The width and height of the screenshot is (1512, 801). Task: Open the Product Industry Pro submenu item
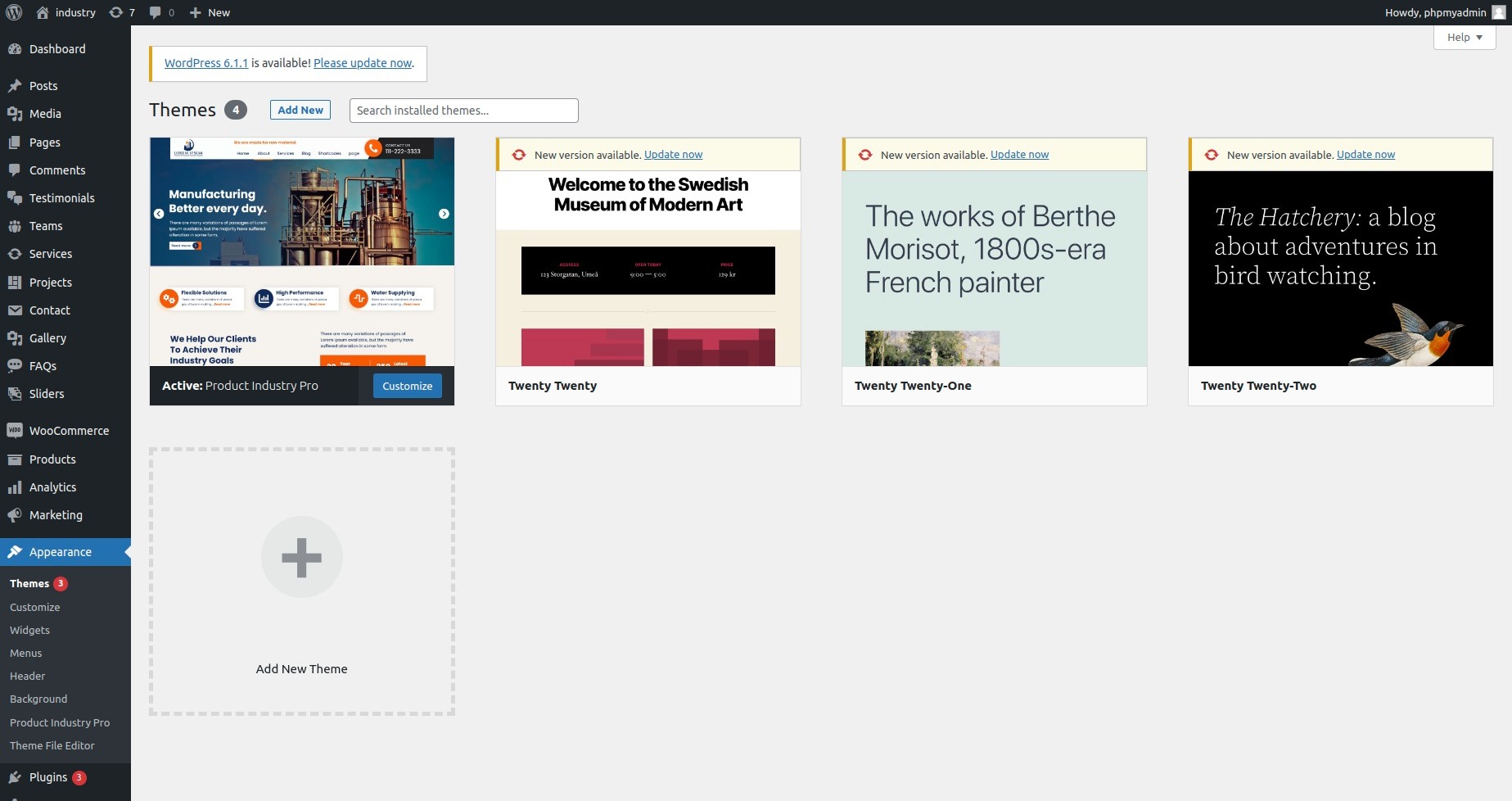60,723
